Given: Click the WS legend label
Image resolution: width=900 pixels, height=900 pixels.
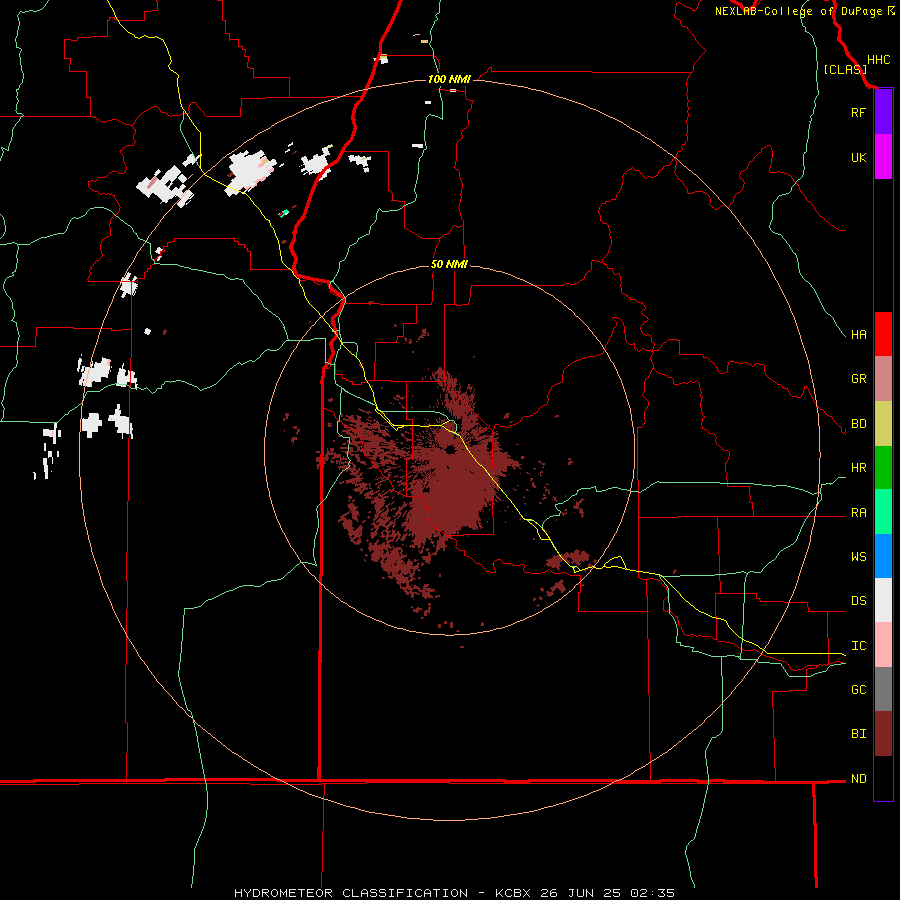Looking at the screenshot, I should tap(858, 556).
